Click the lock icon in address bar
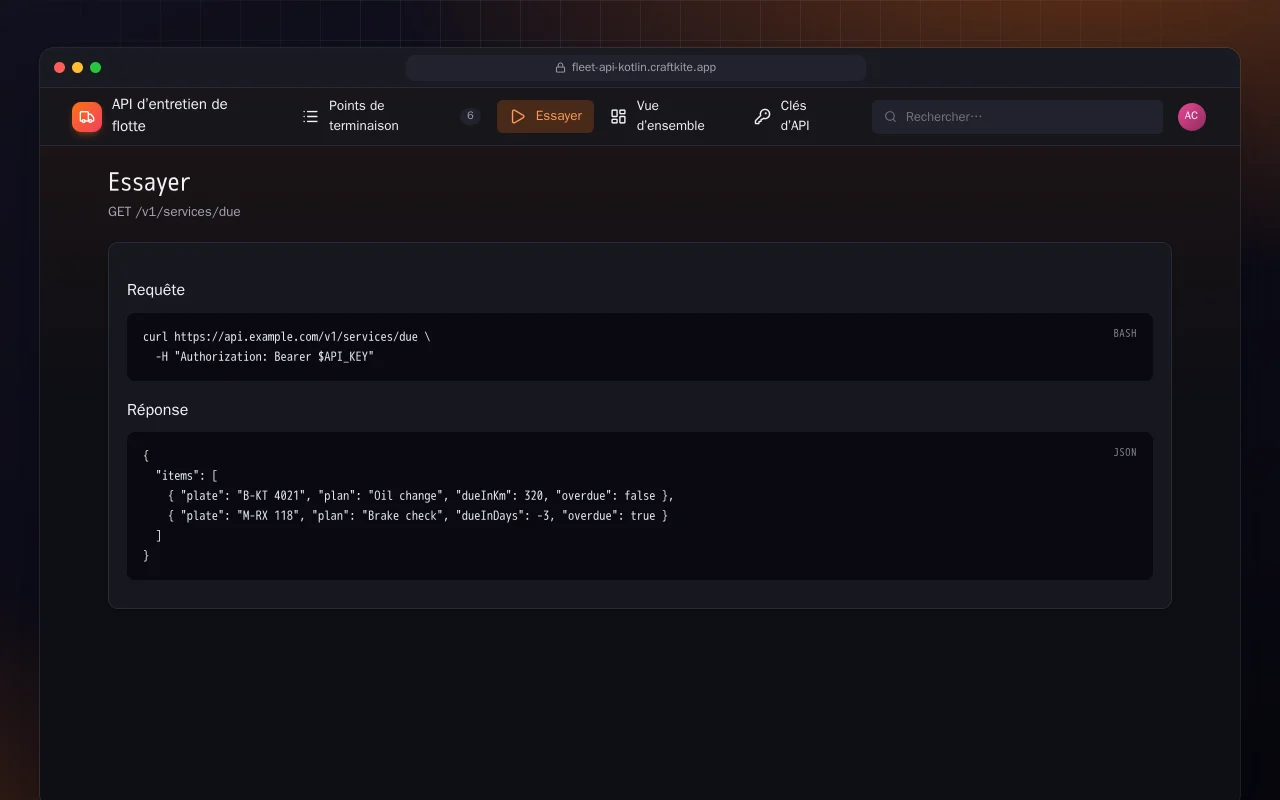Image resolution: width=1280 pixels, height=800 pixels. 561,68
